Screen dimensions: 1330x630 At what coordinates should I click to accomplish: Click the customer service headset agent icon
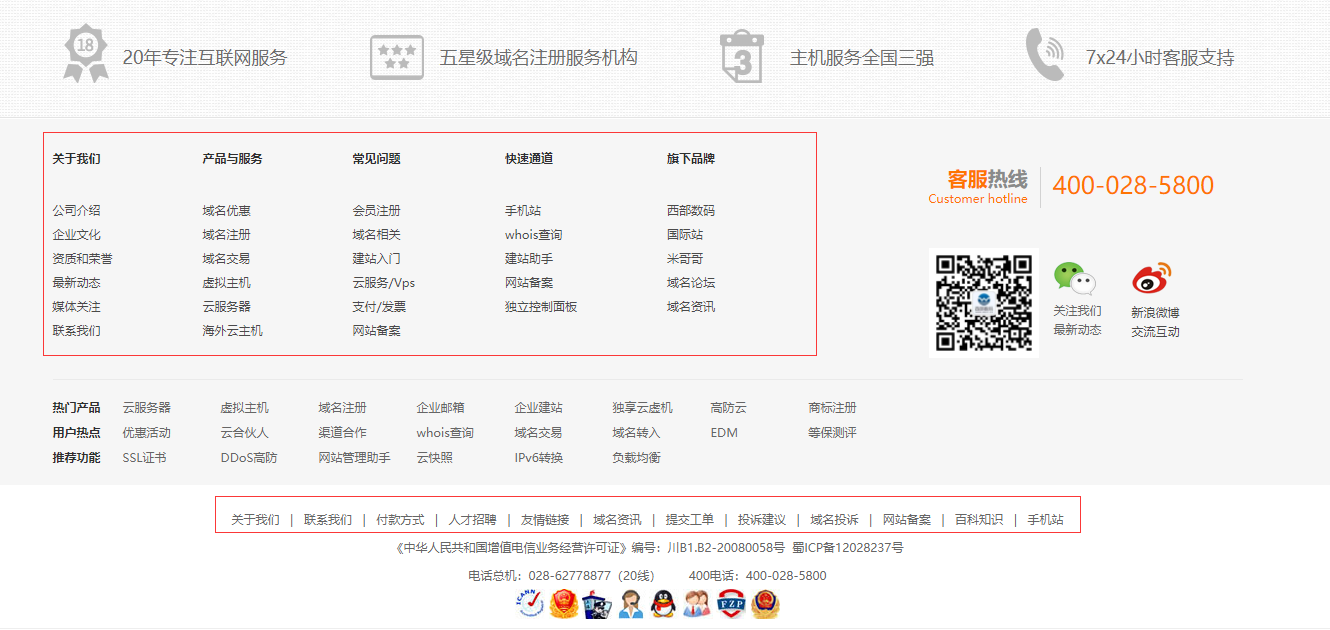click(630, 603)
